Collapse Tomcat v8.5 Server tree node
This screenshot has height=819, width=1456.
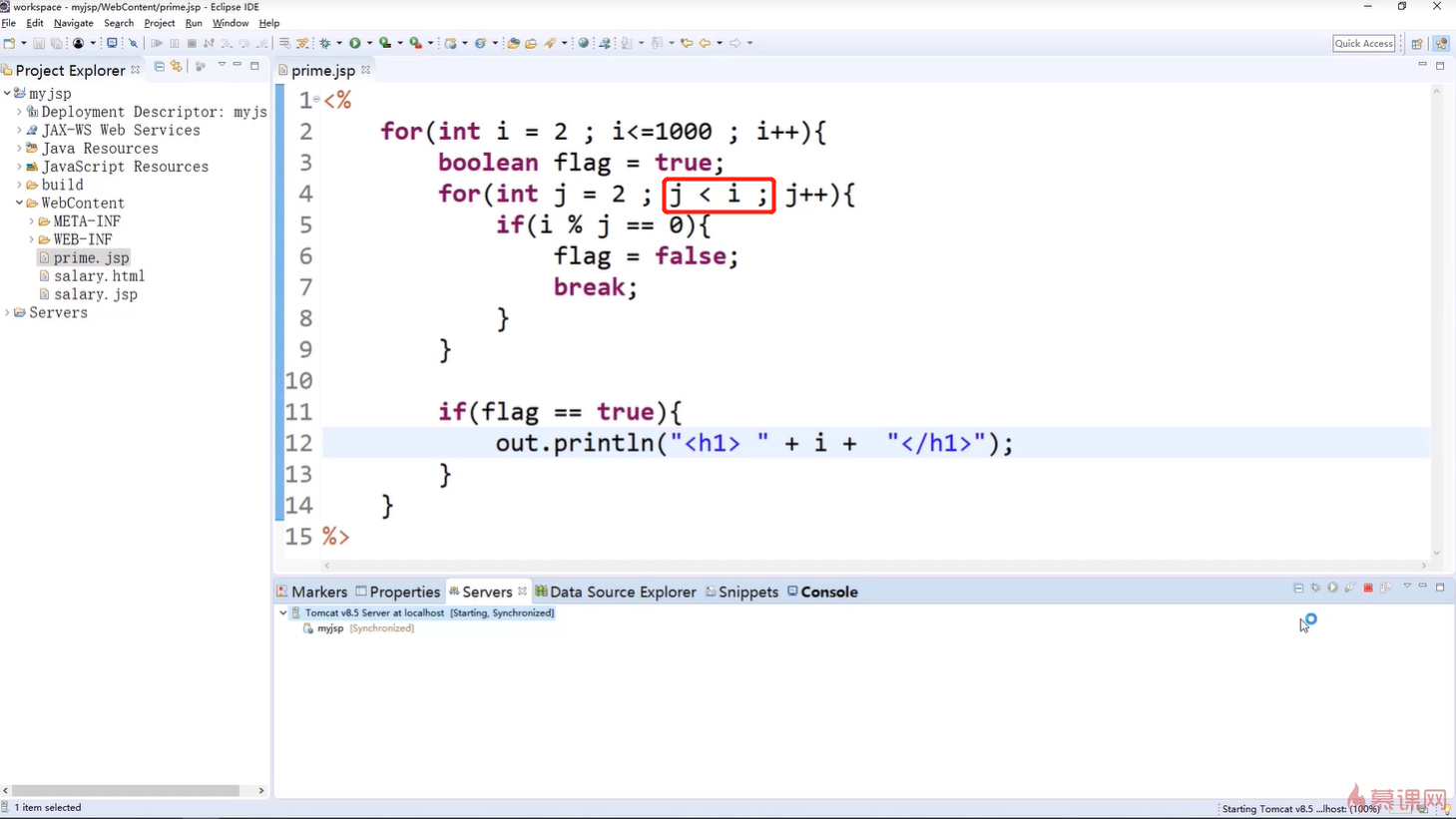[x=283, y=613]
